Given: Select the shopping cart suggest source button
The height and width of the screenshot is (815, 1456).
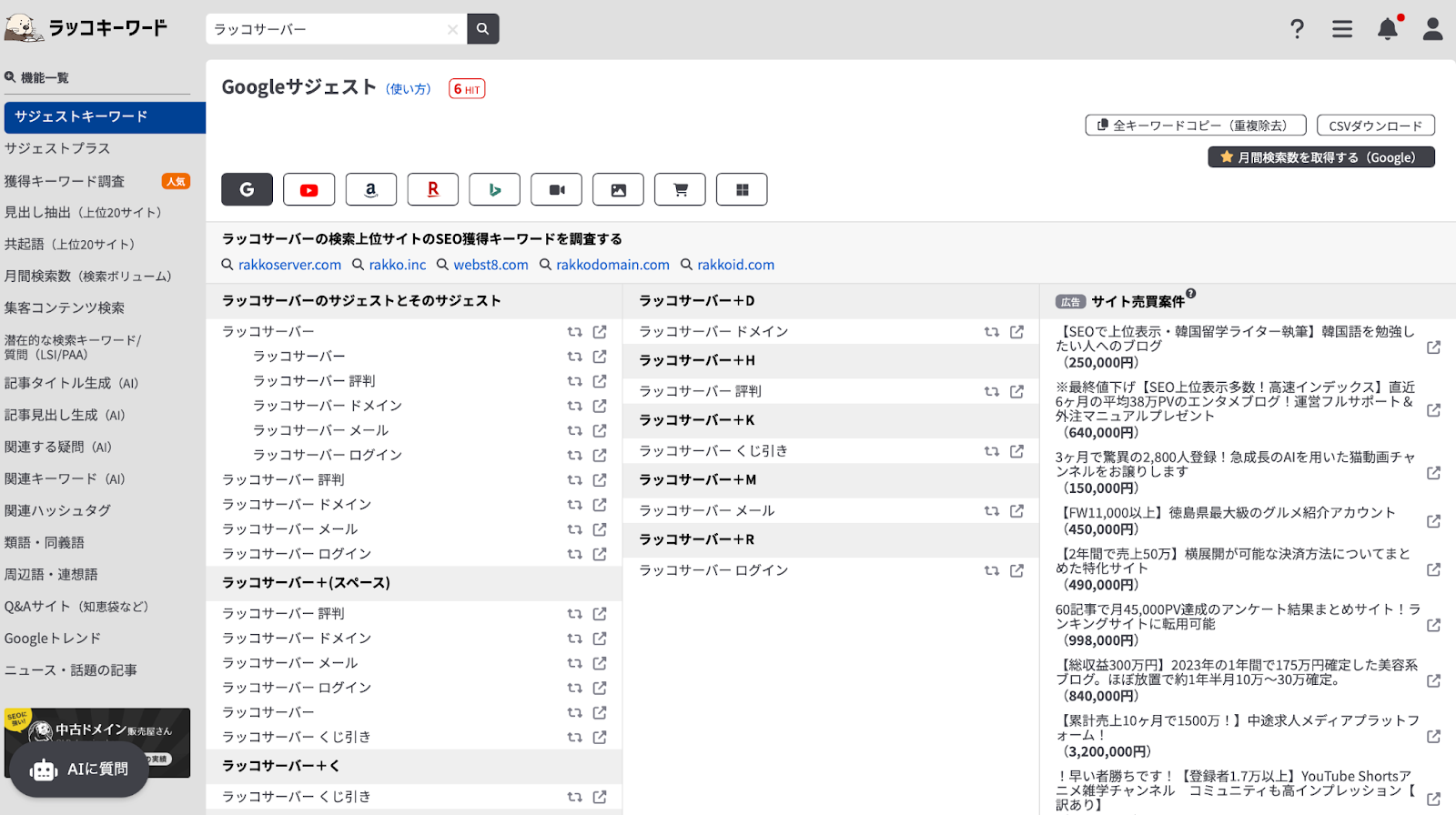Looking at the screenshot, I should [x=680, y=189].
